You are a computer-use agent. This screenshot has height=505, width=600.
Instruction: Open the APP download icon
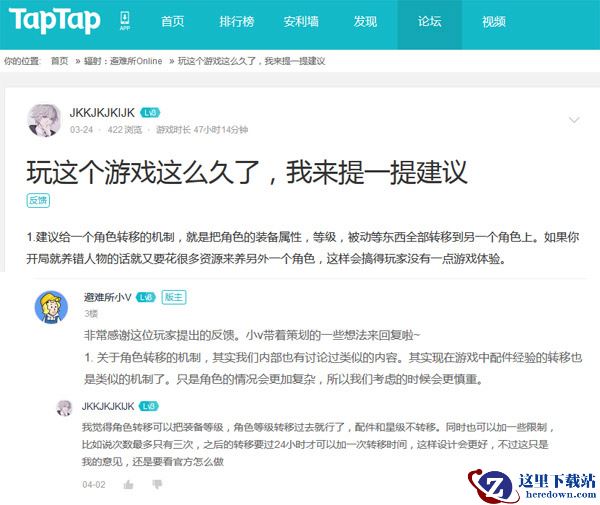(x=125, y=21)
